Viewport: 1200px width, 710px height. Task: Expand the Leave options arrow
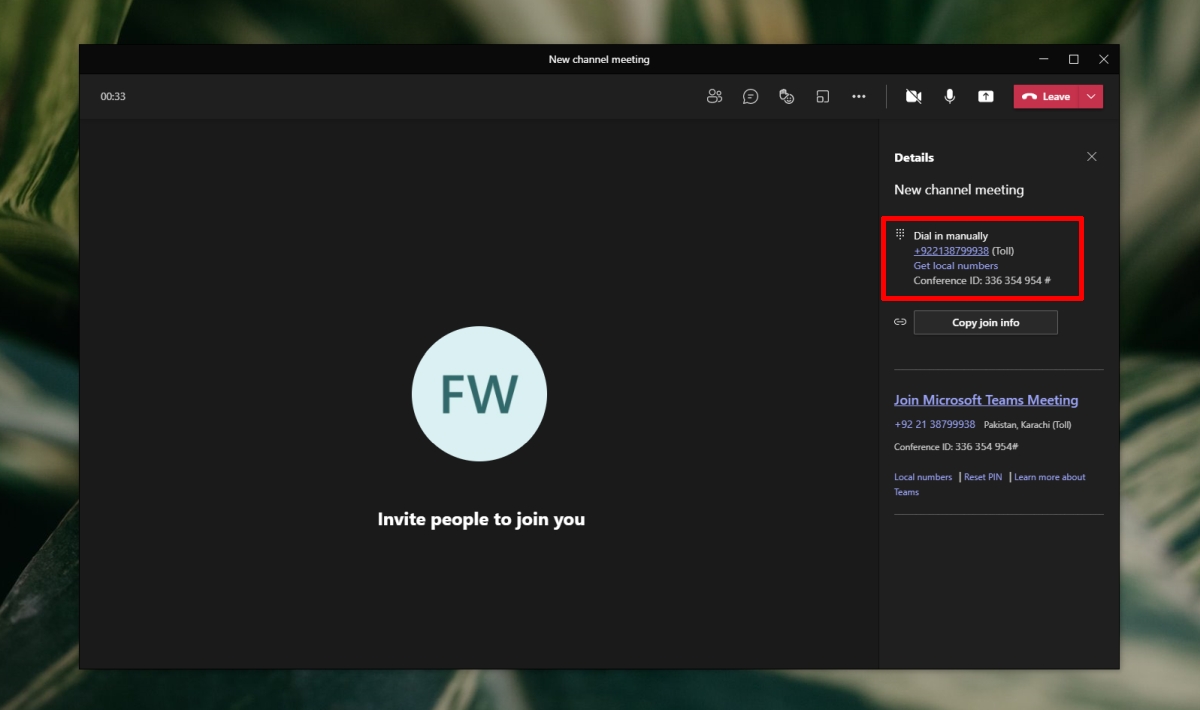(x=1091, y=96)
